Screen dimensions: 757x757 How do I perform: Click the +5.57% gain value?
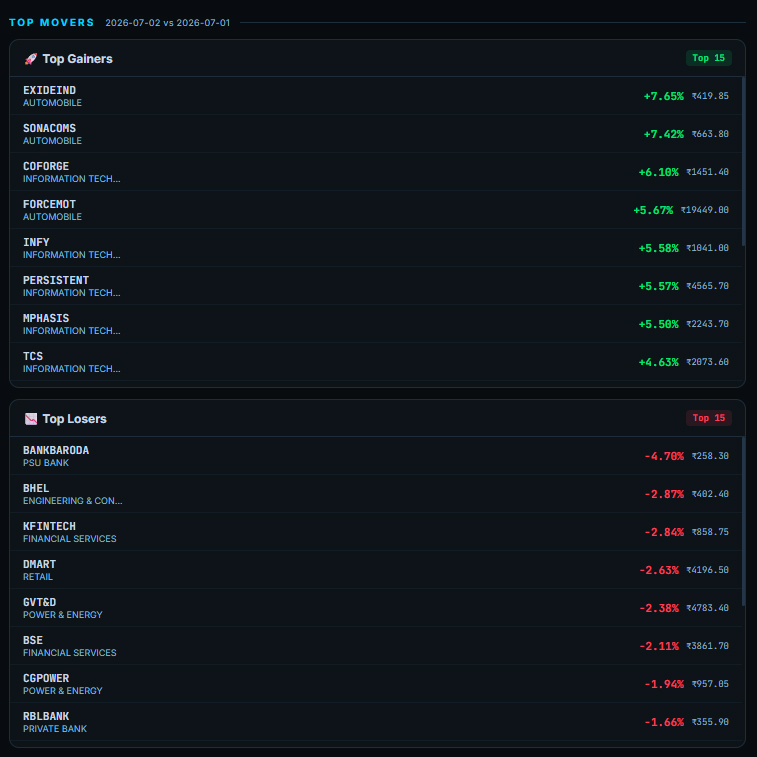click(x=659, y=286)
